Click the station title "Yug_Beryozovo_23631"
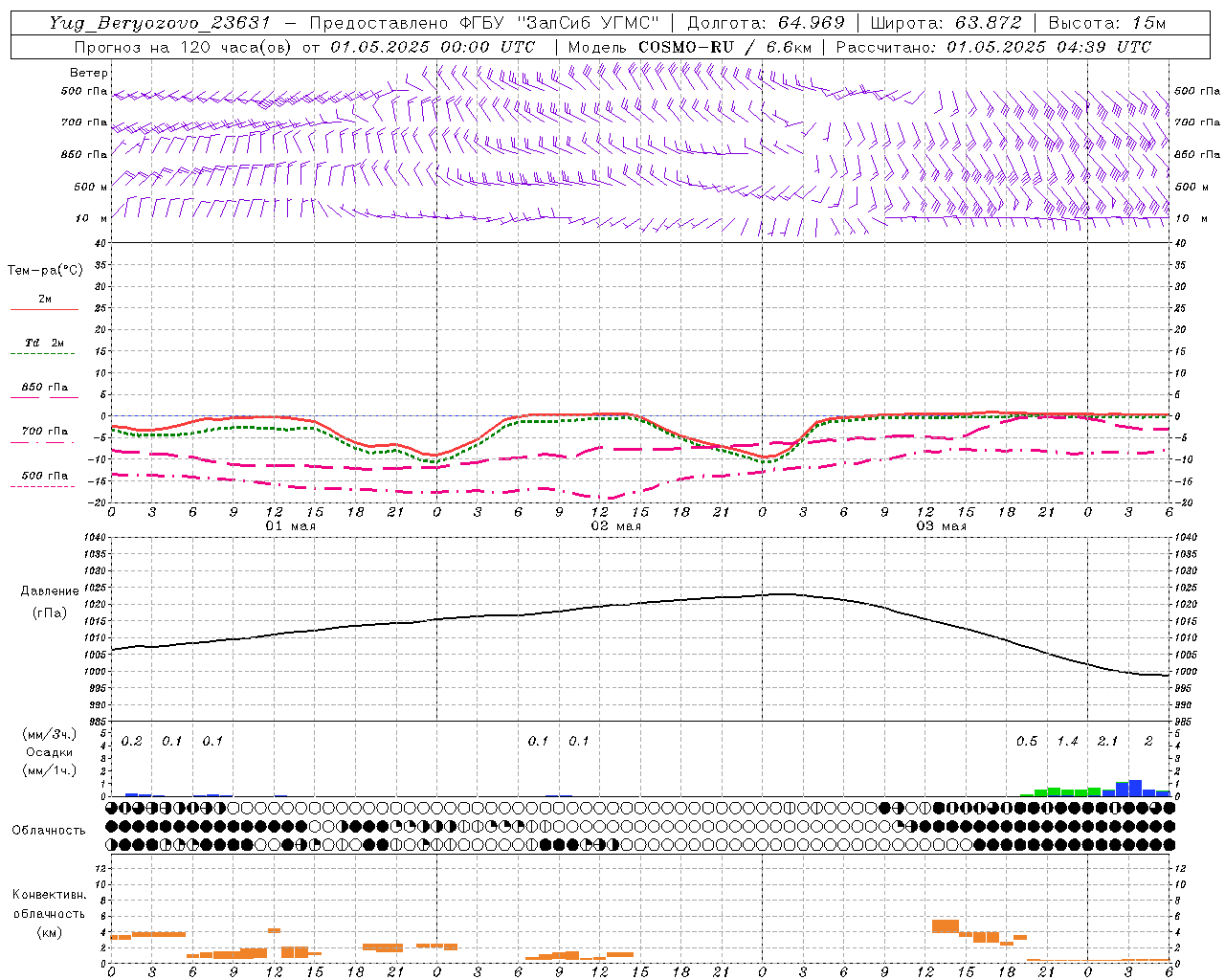The image size is (1225, 980). [160, 23]
